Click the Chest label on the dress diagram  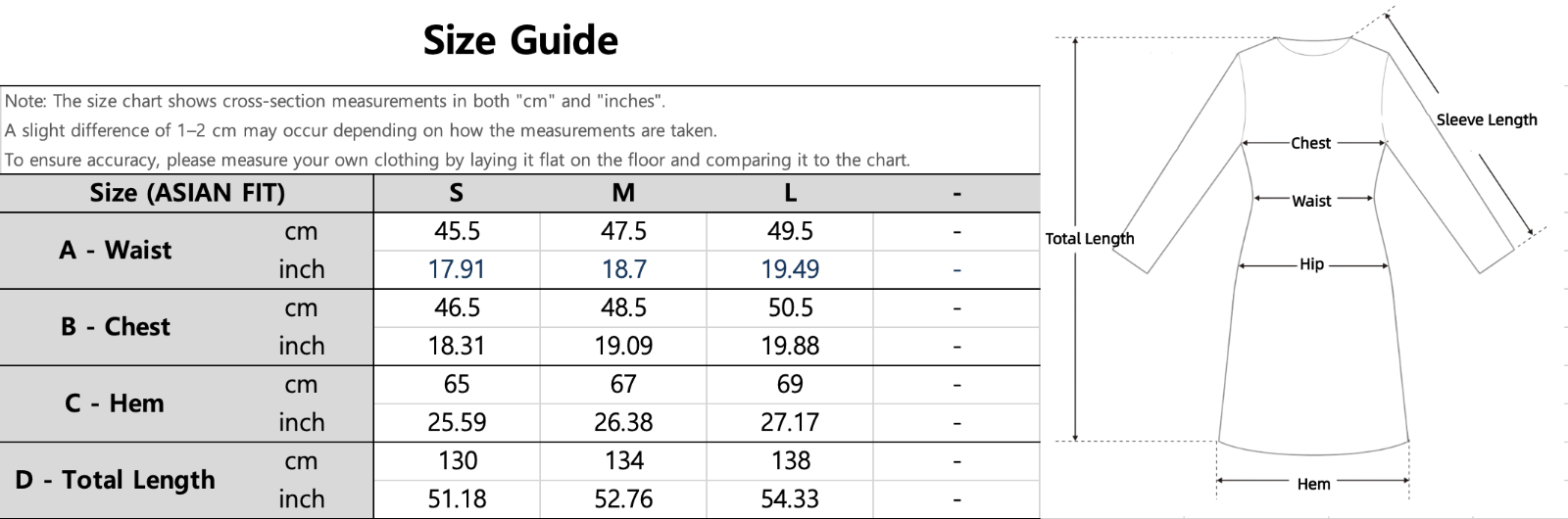point(1310,143)
